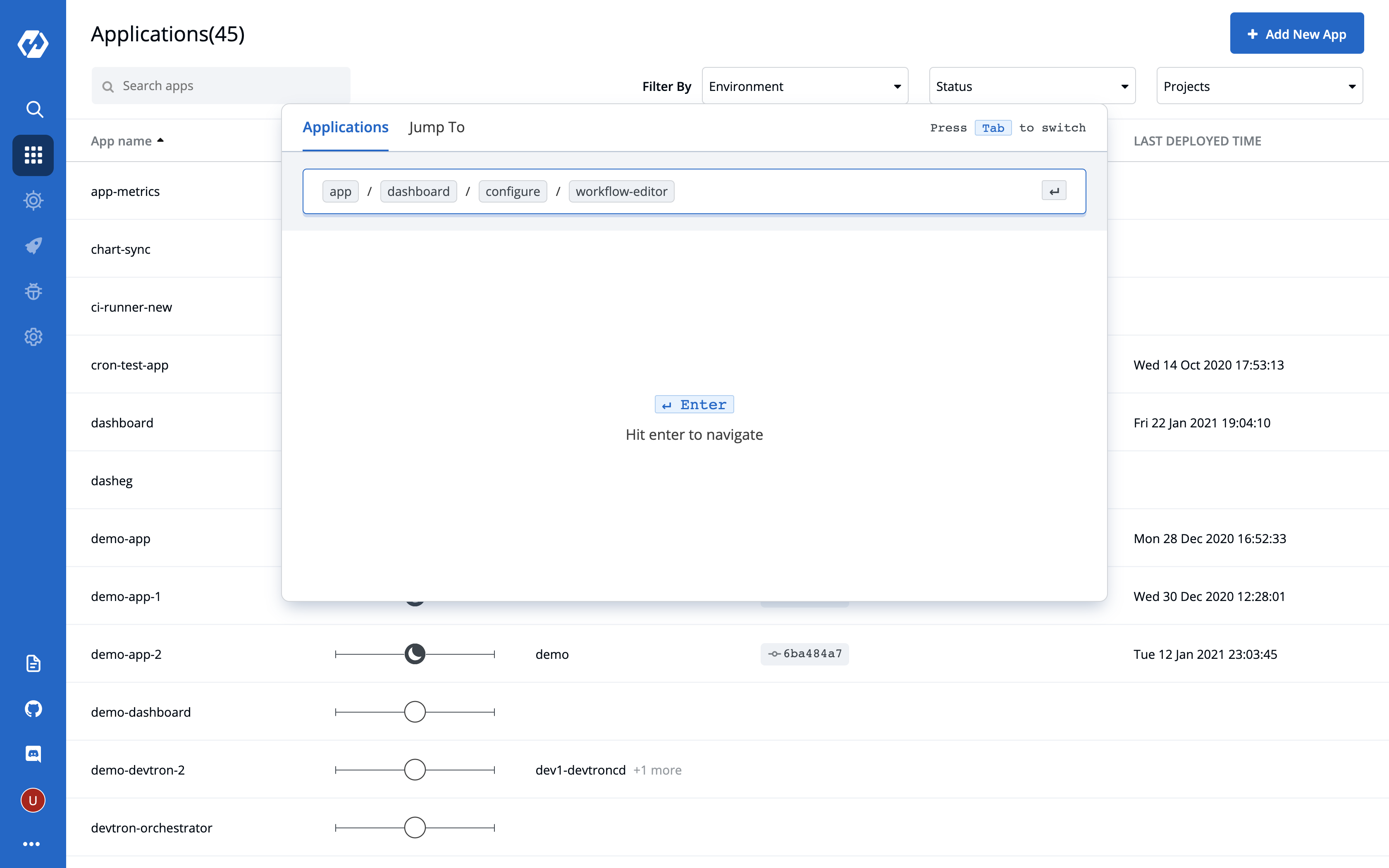
Task: Open the Discord chat icon
Action: 33,754
